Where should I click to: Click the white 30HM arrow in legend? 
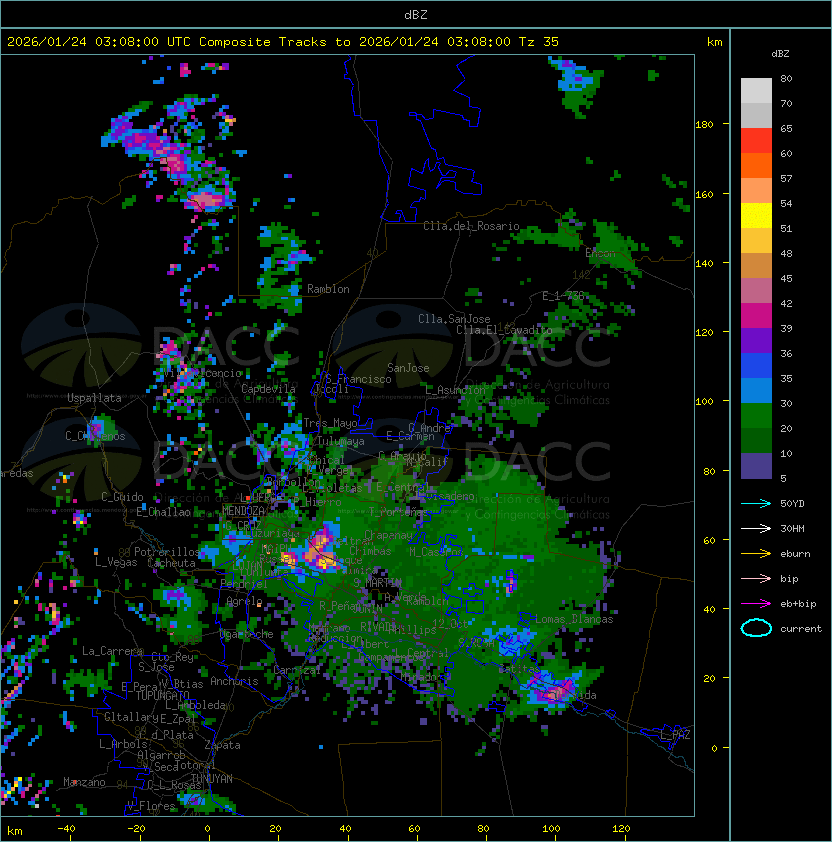[756, 528]
